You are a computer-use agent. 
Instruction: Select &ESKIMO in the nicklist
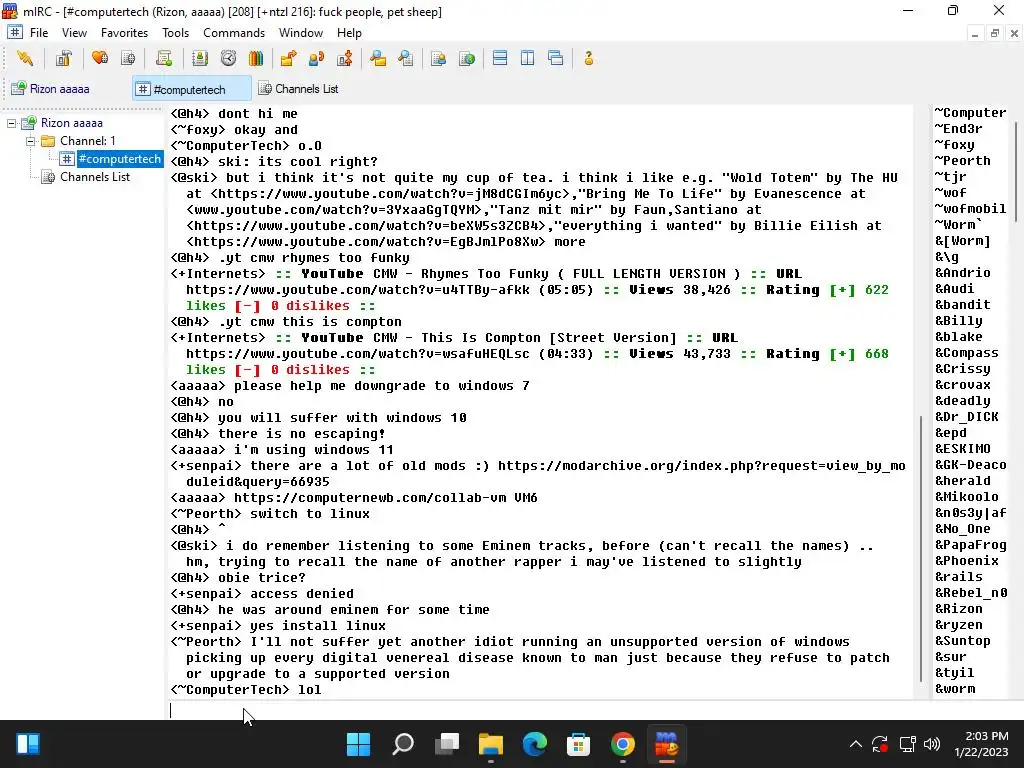[x=962, y=449]
